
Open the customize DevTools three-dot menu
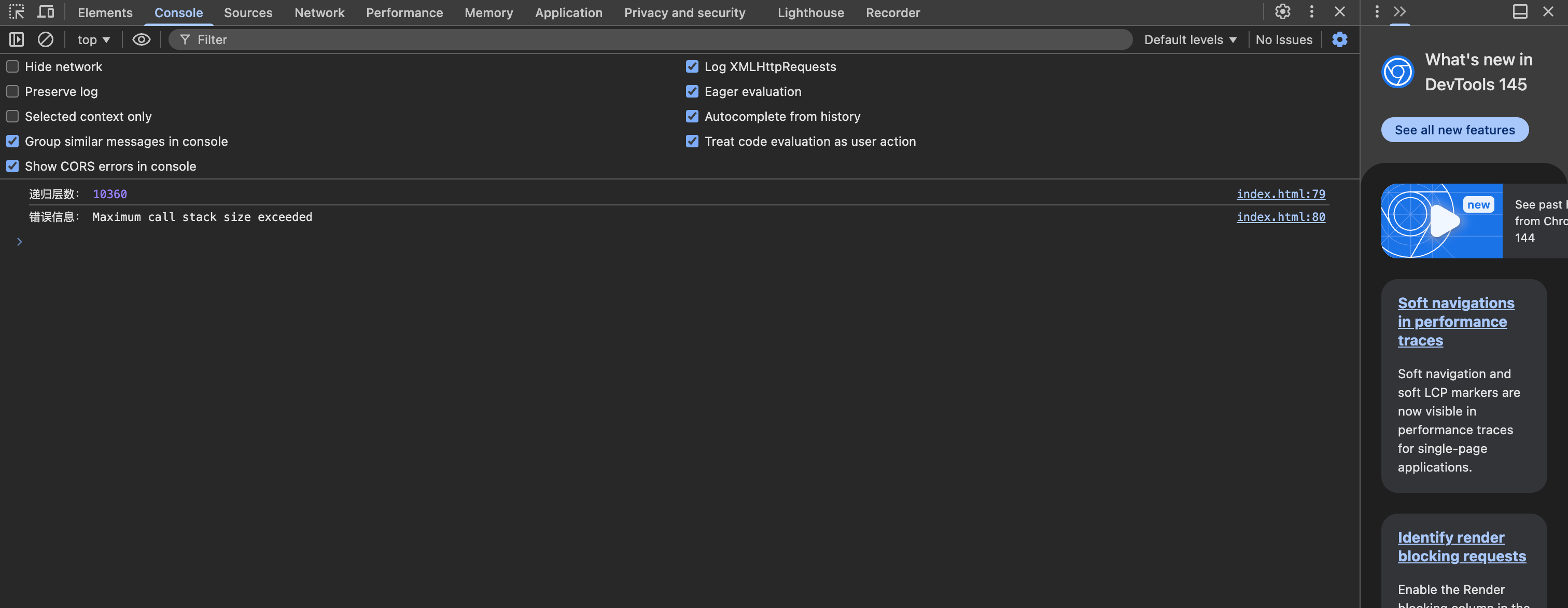click(x=1312, y=11)
